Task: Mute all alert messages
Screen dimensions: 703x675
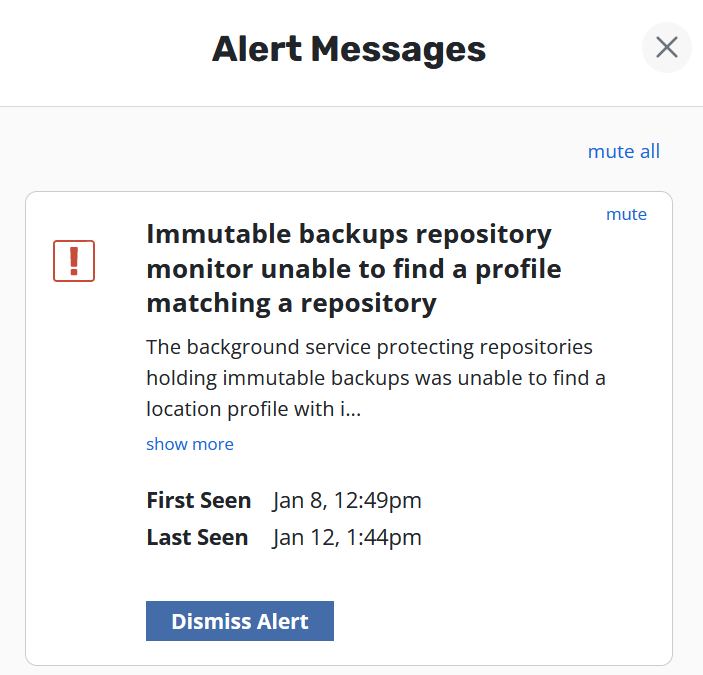Action: pos(624,152)
